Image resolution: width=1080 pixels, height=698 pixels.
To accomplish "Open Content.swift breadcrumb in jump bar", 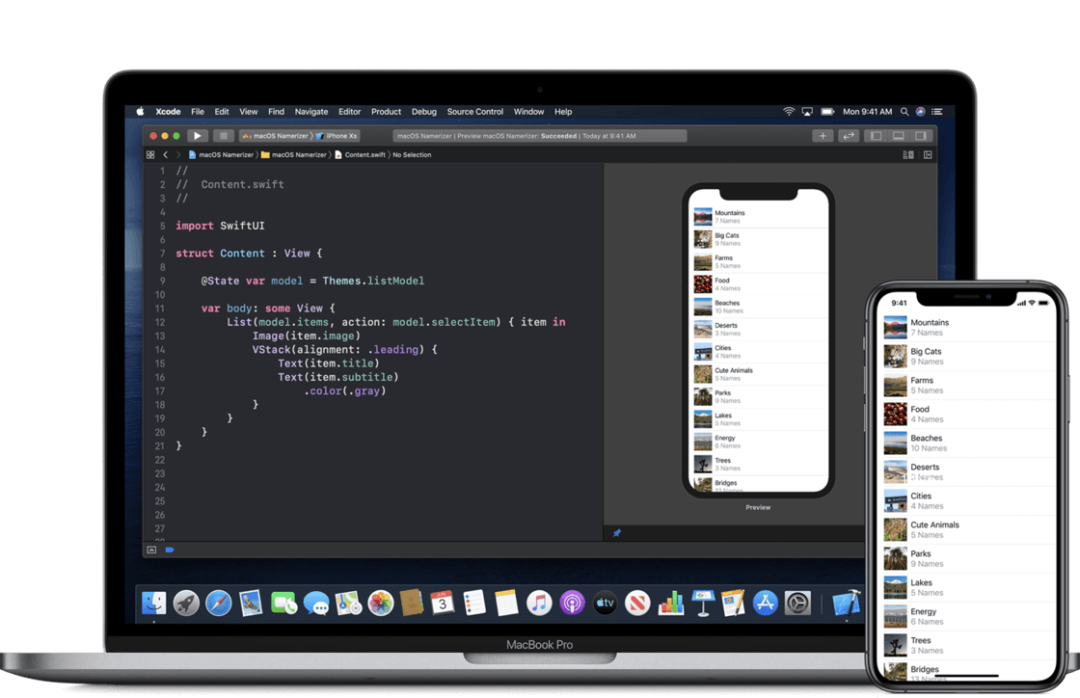I will 360,155.
